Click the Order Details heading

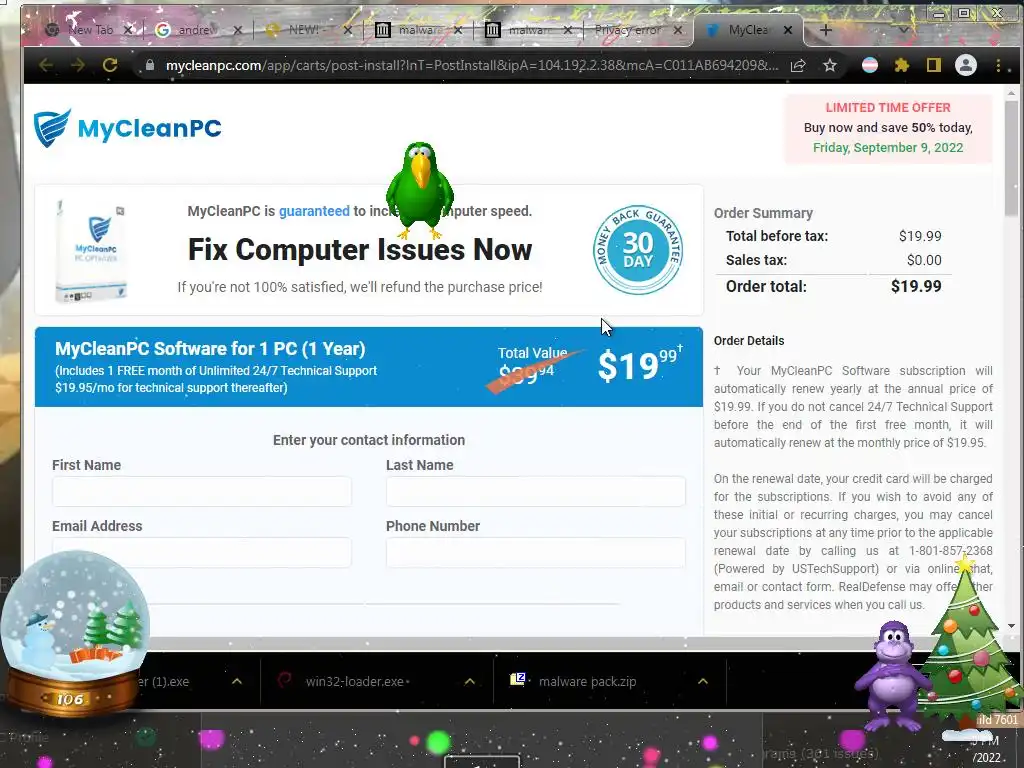[748, 340]
